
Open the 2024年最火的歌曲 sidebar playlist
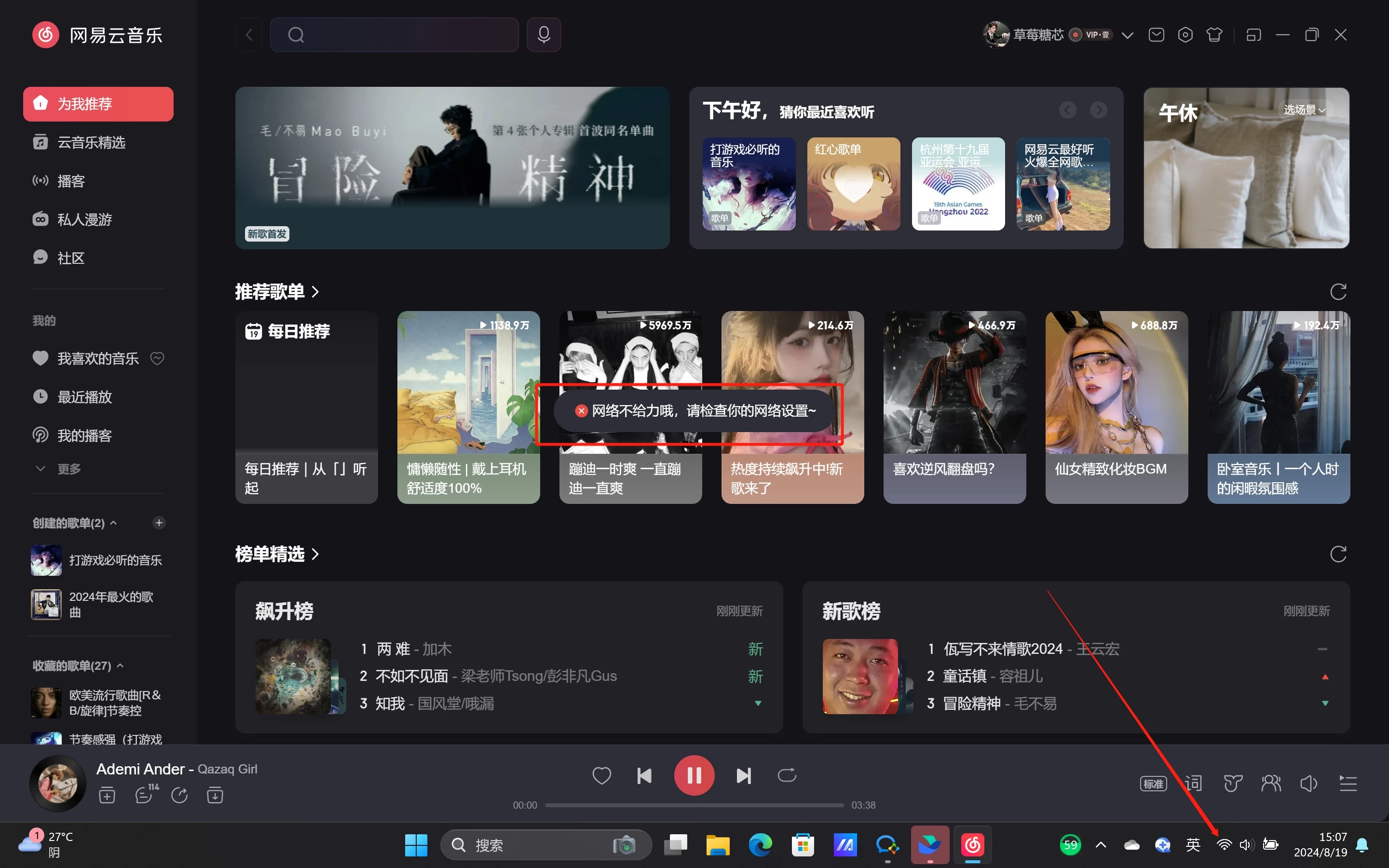click(98, 605)
